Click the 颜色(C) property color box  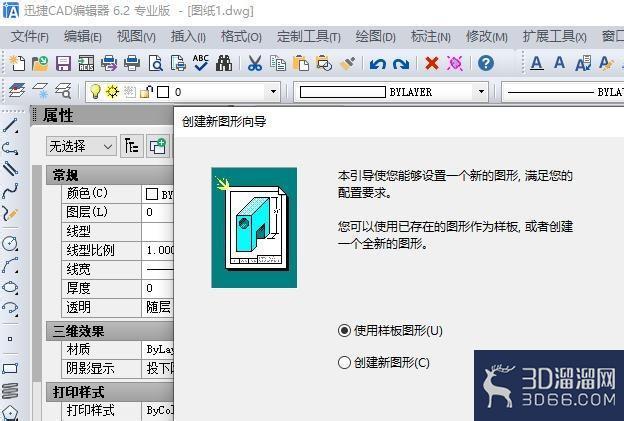(x=152, y=194)
